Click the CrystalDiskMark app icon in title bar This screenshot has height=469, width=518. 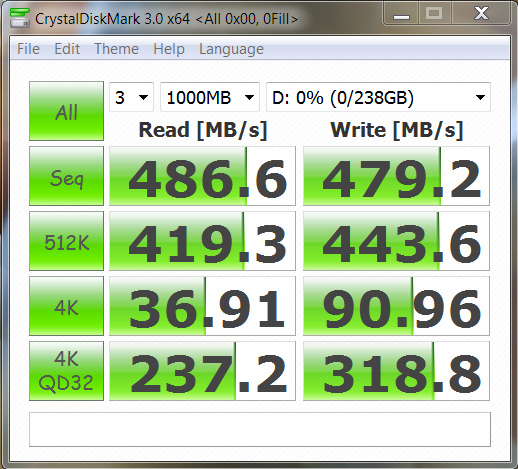tap(19, 18)
